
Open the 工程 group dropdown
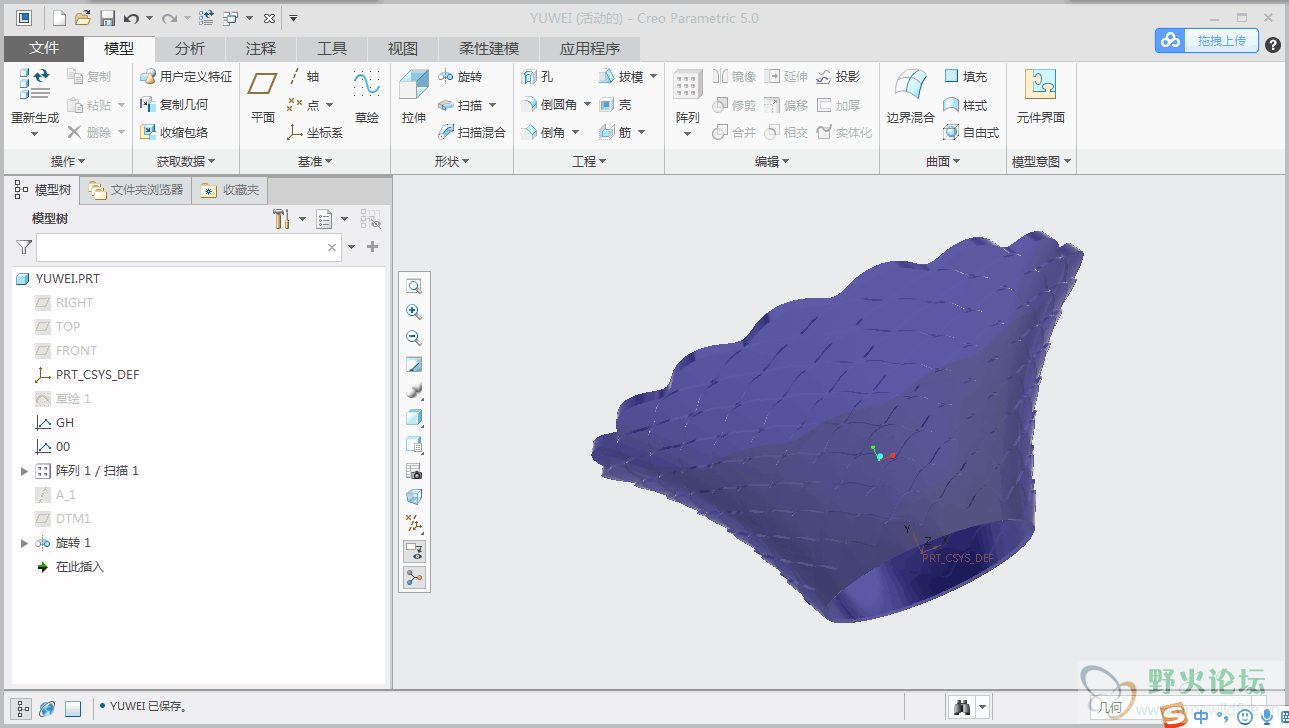pos(590,161)
